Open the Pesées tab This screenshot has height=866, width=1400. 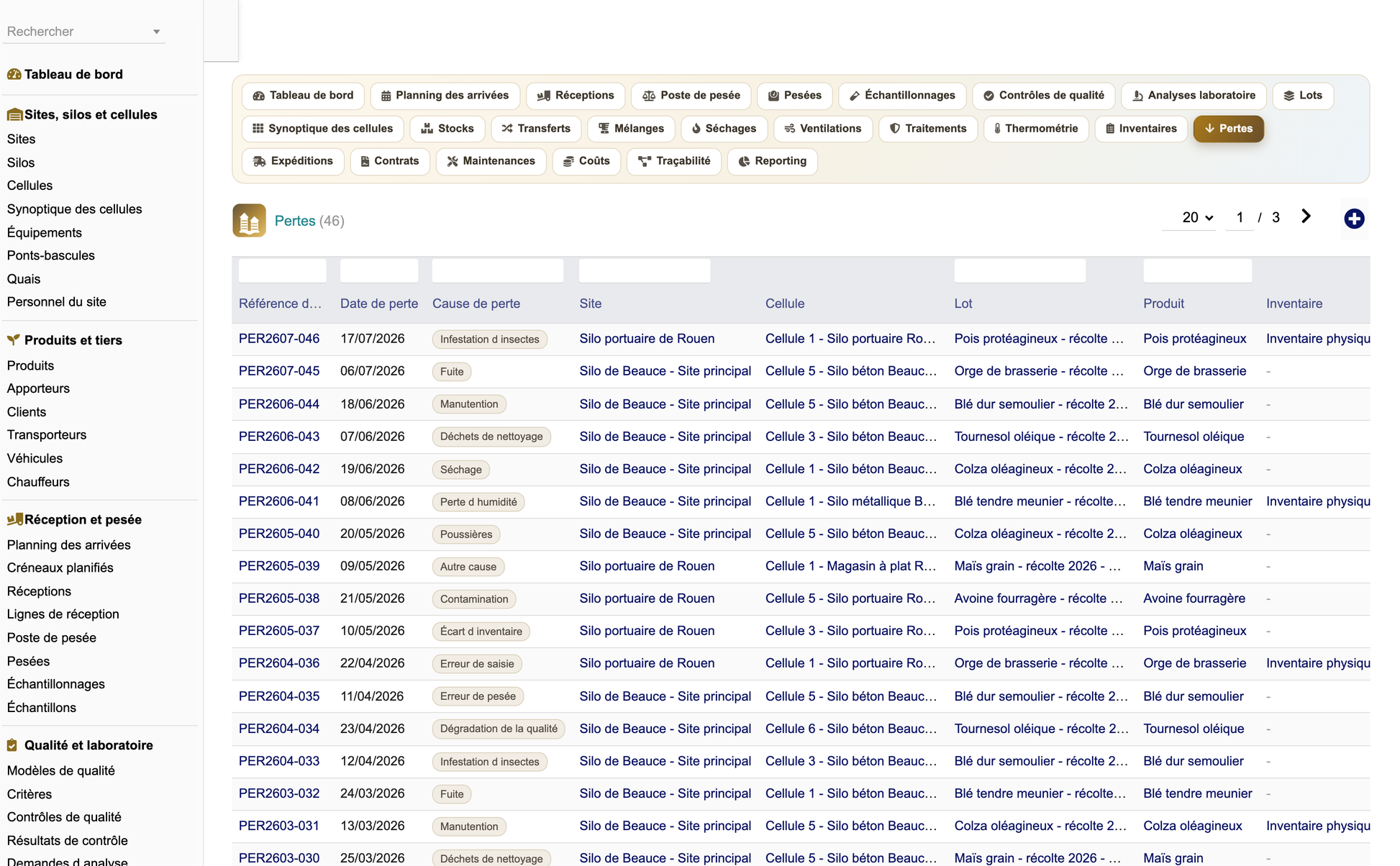pyautogui.click(x=795, y=96)
